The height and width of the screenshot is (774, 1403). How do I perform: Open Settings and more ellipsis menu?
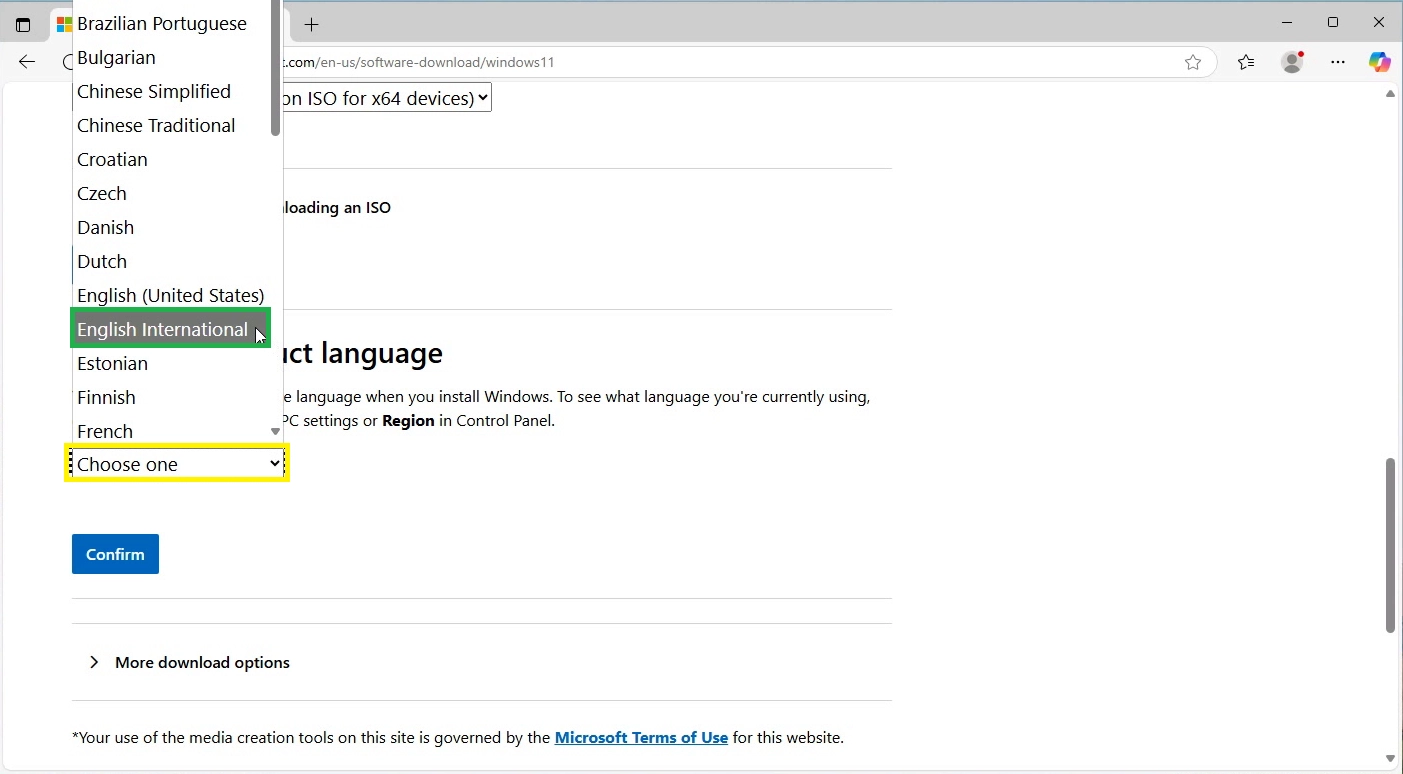click(1338, 62)
